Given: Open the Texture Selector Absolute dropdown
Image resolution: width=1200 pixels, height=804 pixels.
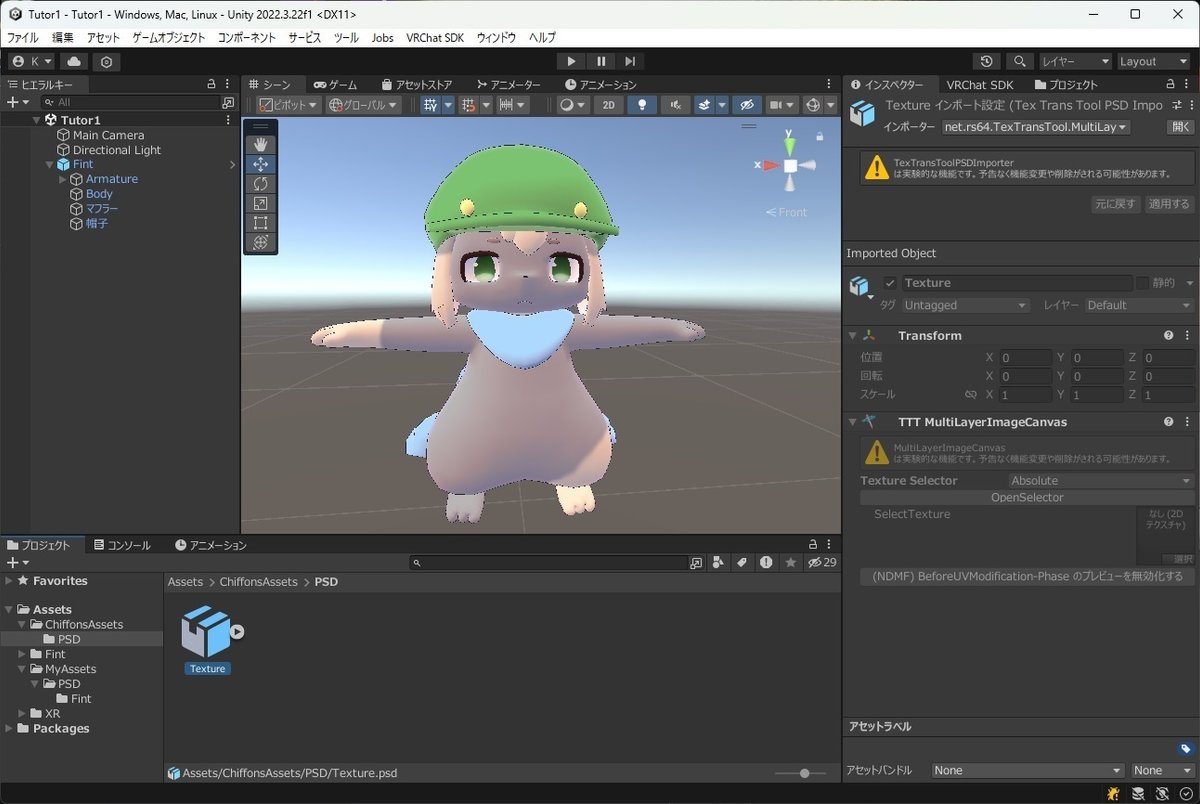Looking at the screenshot, I should (x=1102, y=481).
